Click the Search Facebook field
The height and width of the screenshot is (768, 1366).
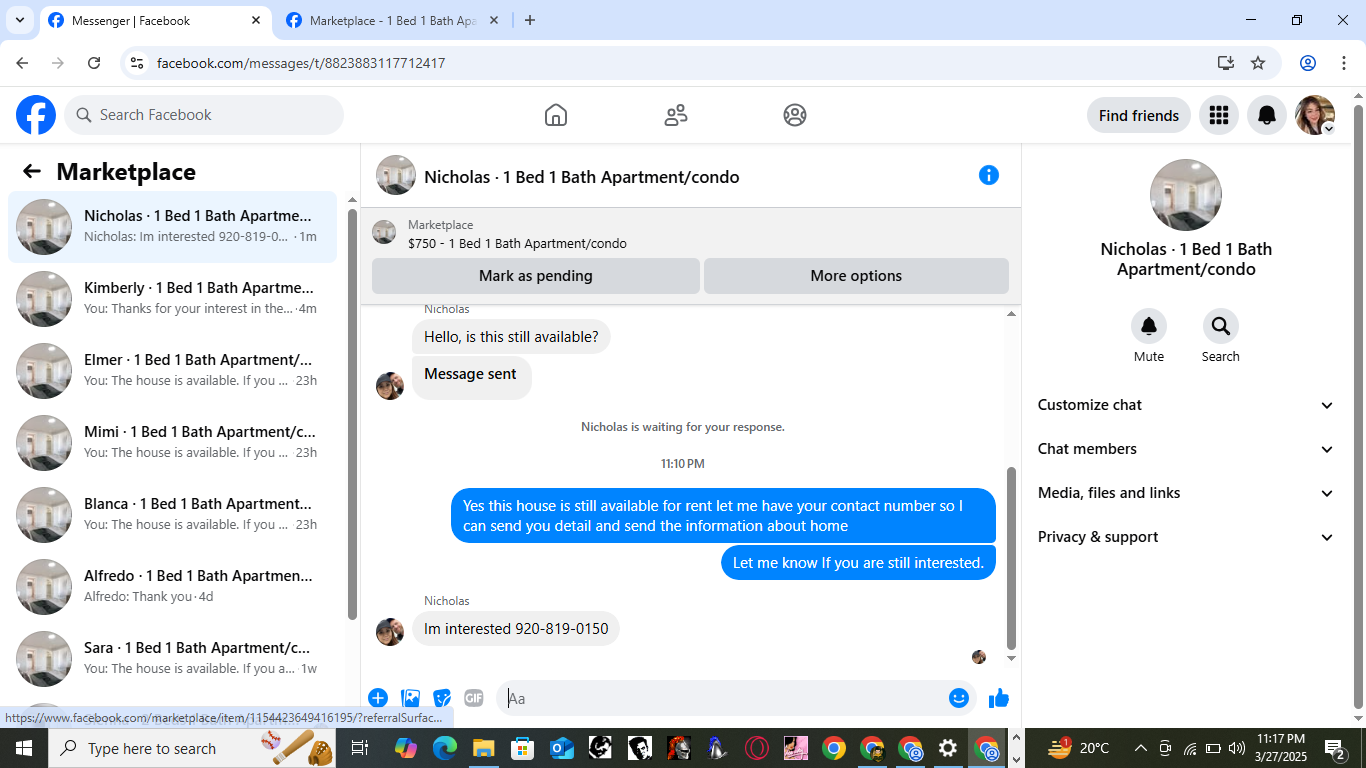coord(204,115)
